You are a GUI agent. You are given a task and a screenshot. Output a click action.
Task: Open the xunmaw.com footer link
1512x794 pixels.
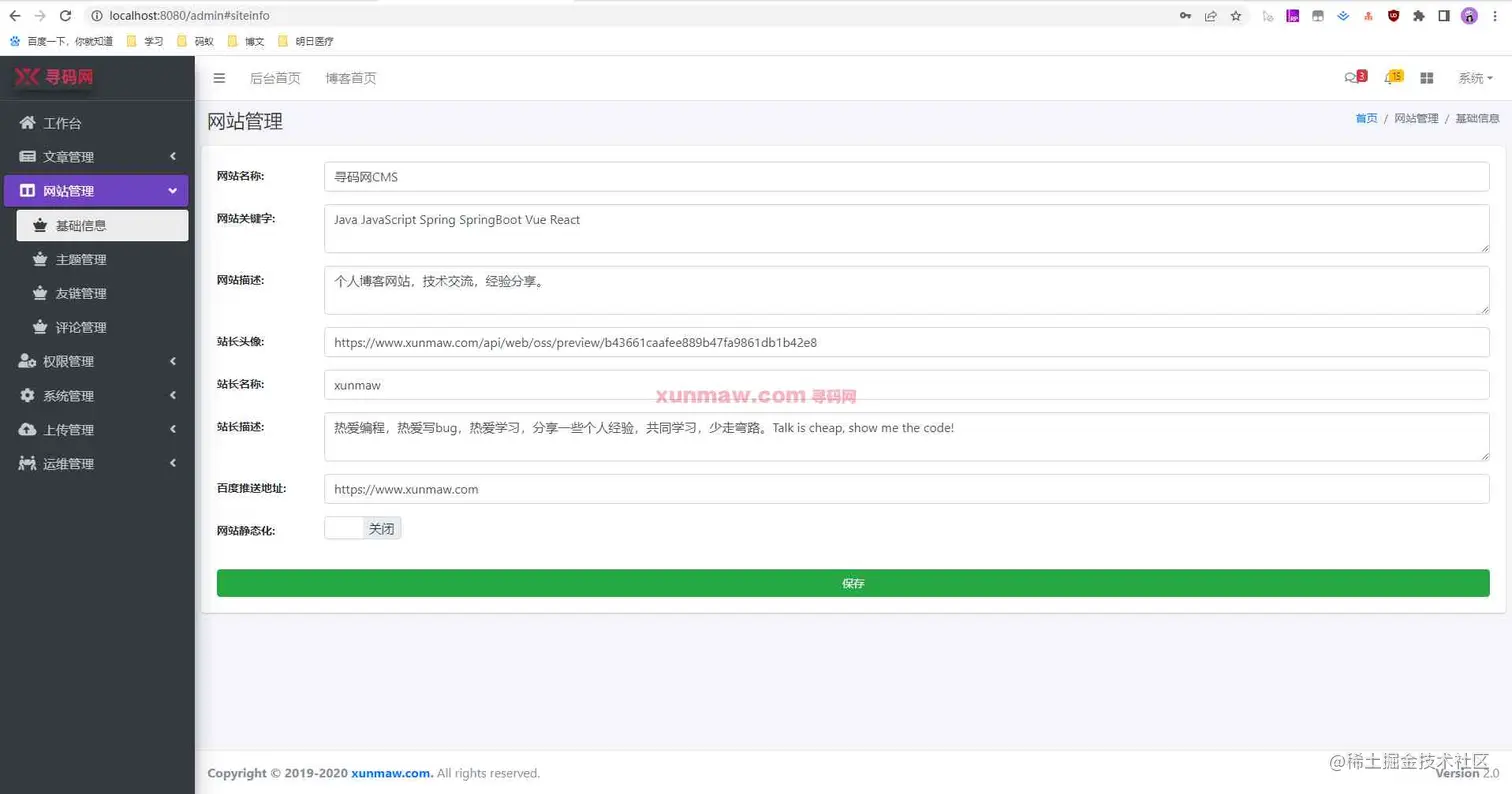(x=392, y=773)
